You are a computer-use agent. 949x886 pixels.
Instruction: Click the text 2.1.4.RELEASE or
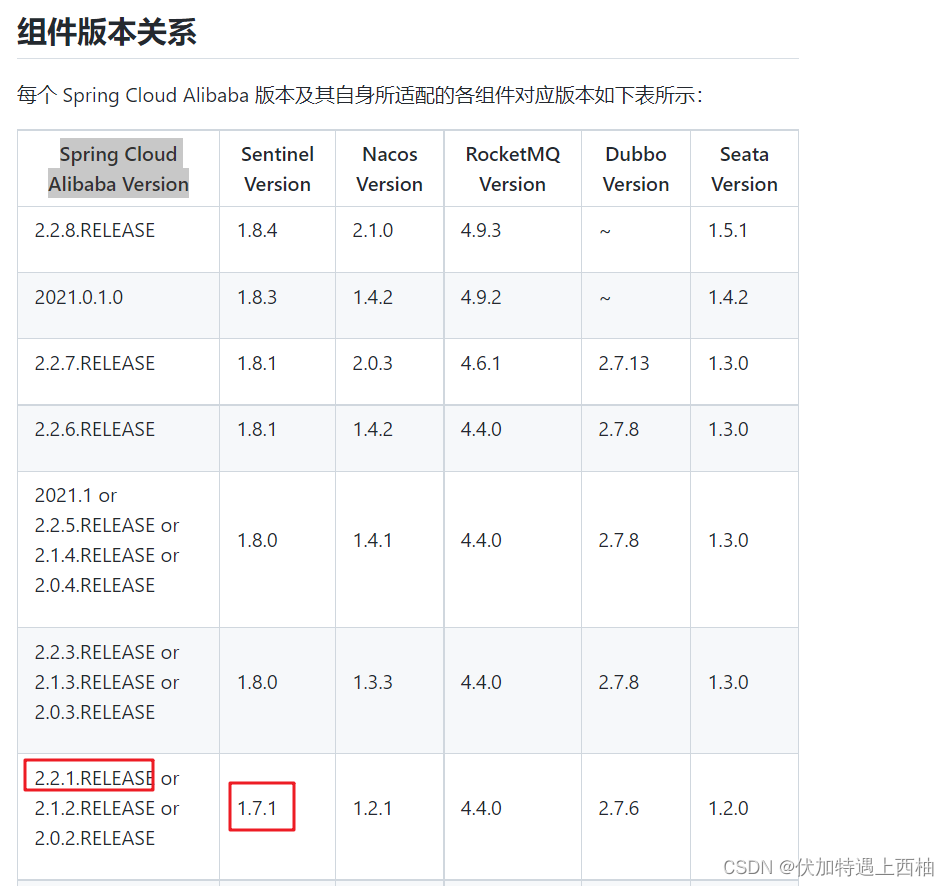[x=107, y=556]
